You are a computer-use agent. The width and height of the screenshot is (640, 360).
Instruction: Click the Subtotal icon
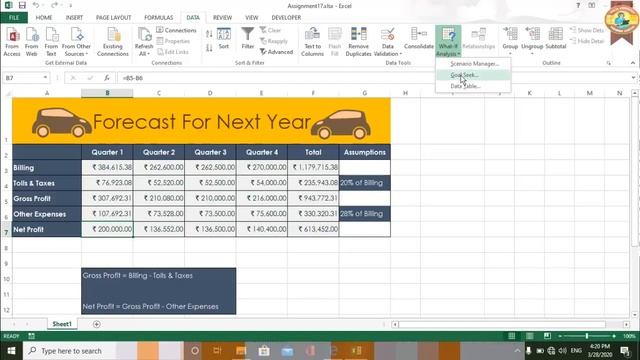pyautogui.click(x=556, y=34)
